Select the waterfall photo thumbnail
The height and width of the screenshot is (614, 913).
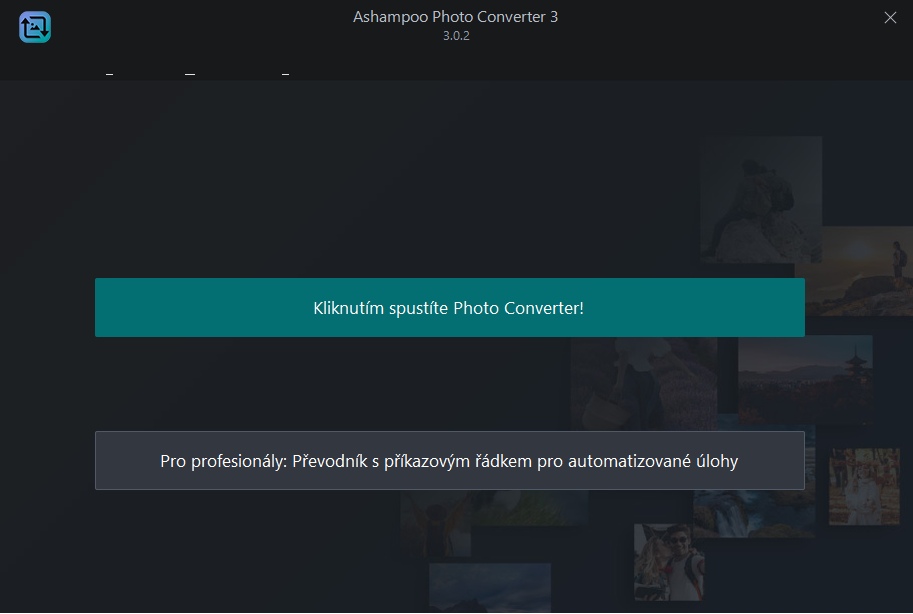click(754, 513)
